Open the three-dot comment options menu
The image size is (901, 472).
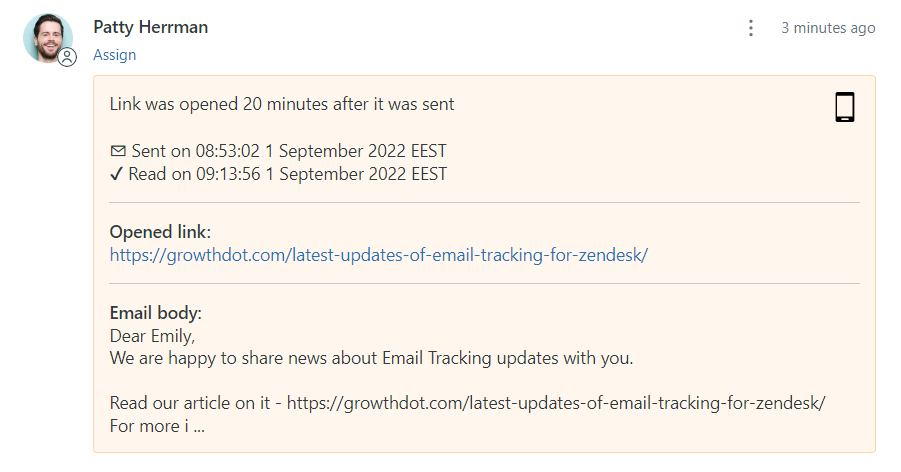(750, 28)
